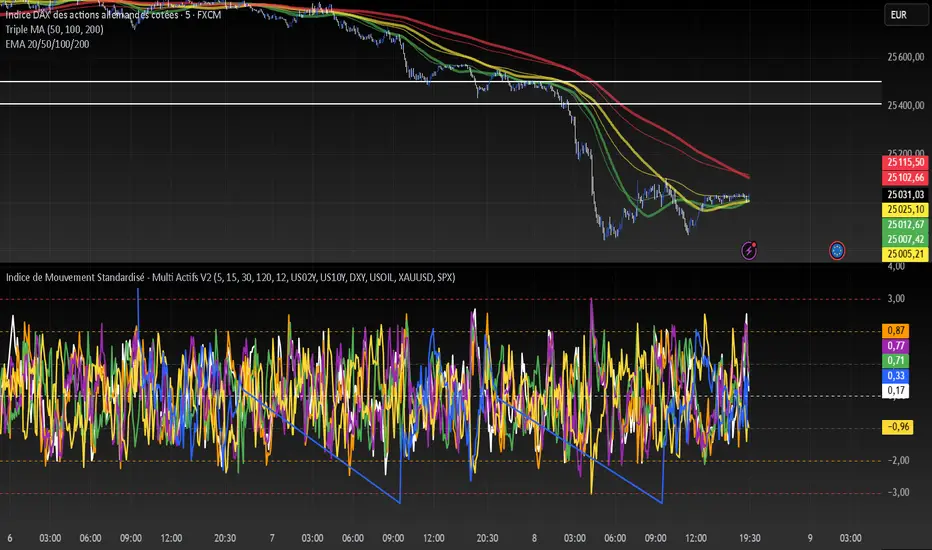Click the purple 0,77 indicator value label
Image resolution: width=932 pixels, height=550 pixels.
(x=896, y=345)
